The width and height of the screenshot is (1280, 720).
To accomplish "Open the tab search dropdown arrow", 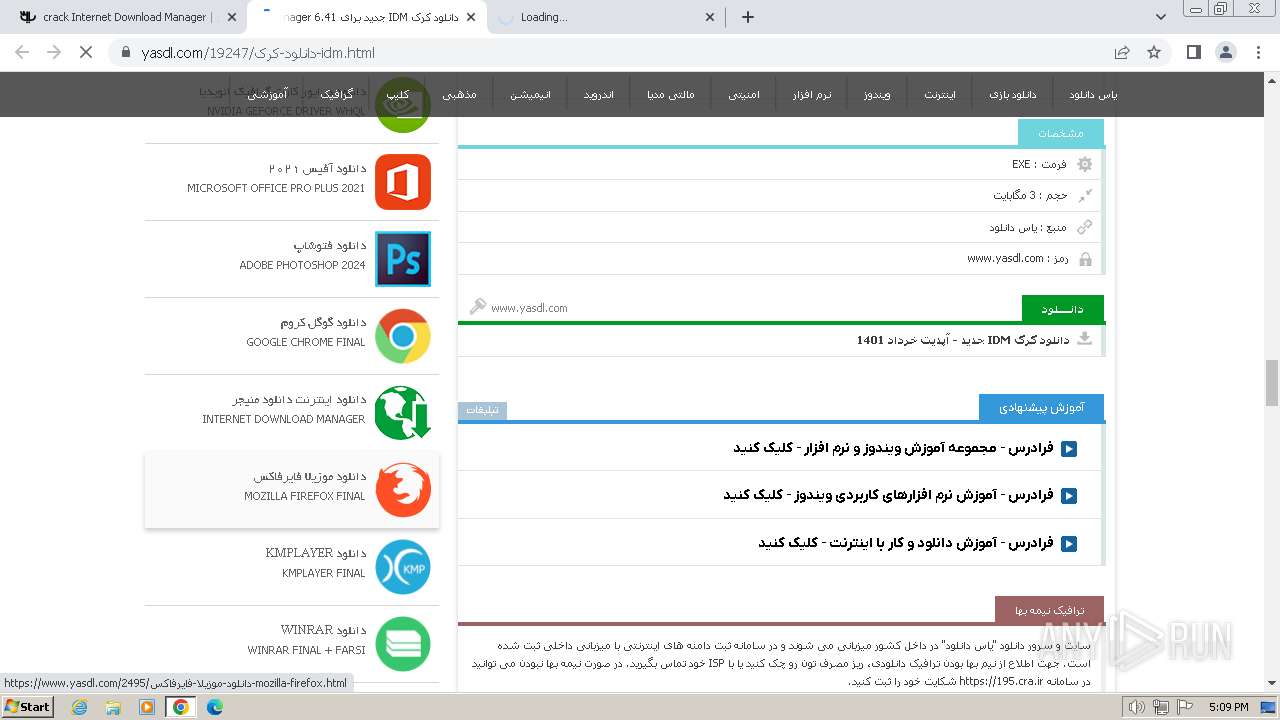I will tap(1161, 17).
